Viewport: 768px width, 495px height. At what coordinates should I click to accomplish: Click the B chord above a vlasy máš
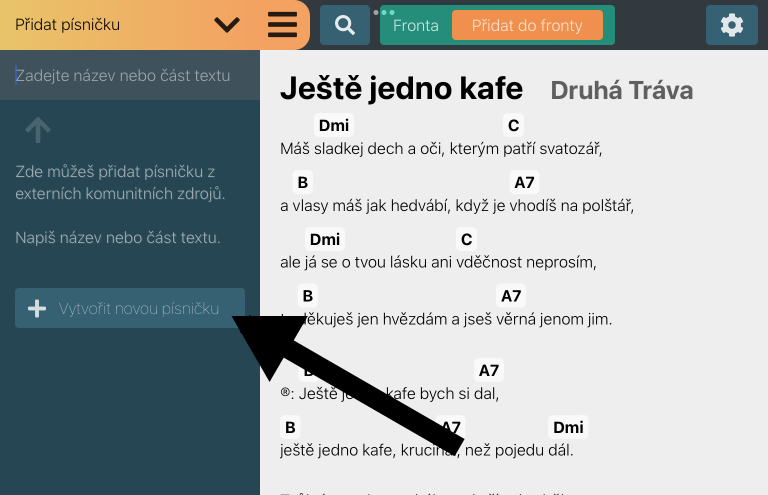(x=303, y=182)
